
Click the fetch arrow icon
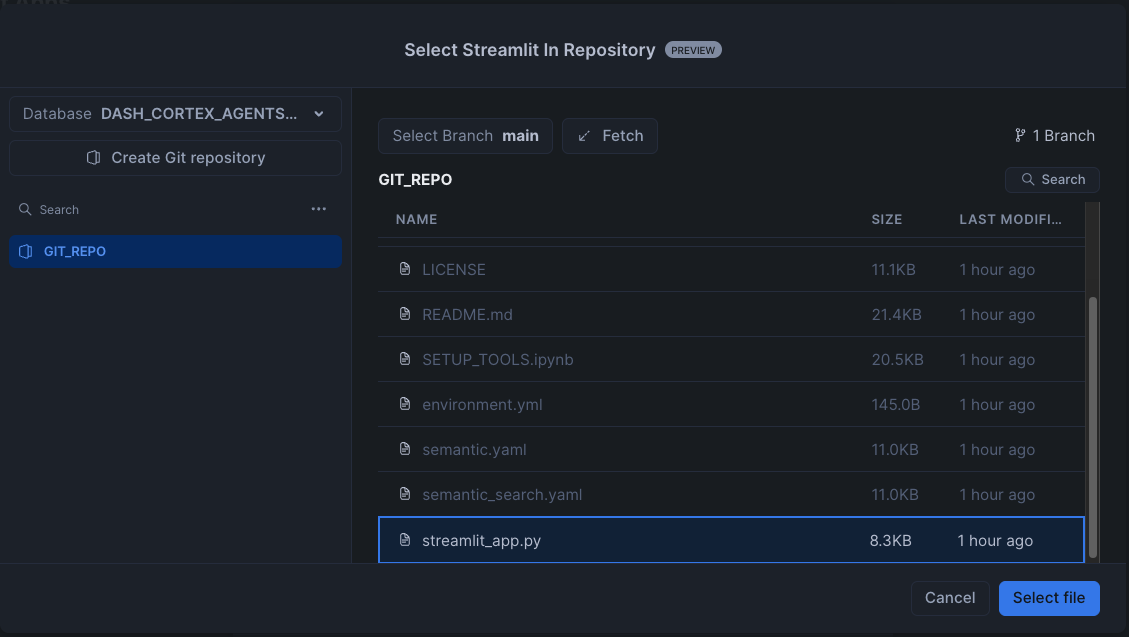[x=584, y=135]
